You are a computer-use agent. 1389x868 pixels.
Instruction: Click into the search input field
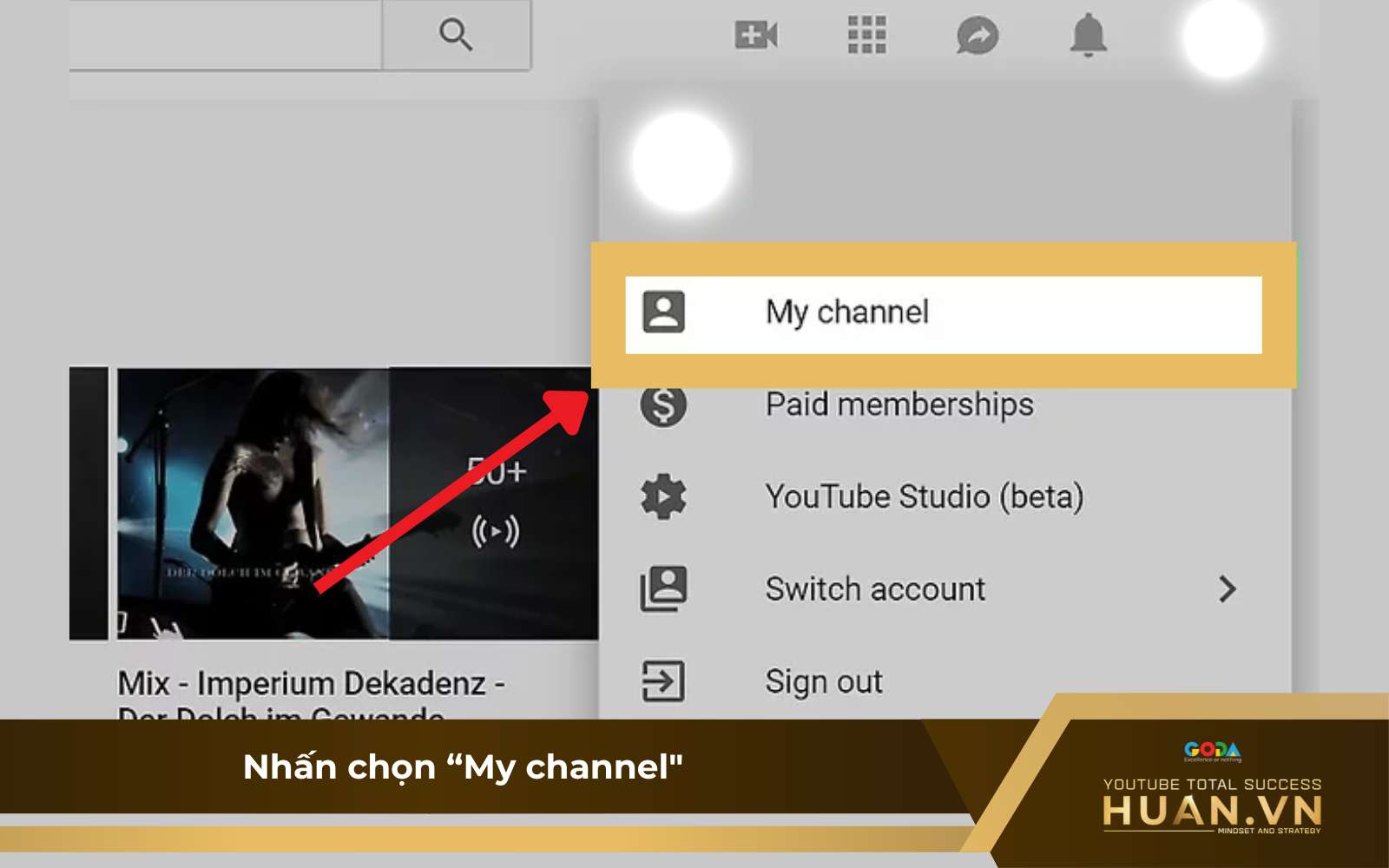coord(226,35)
